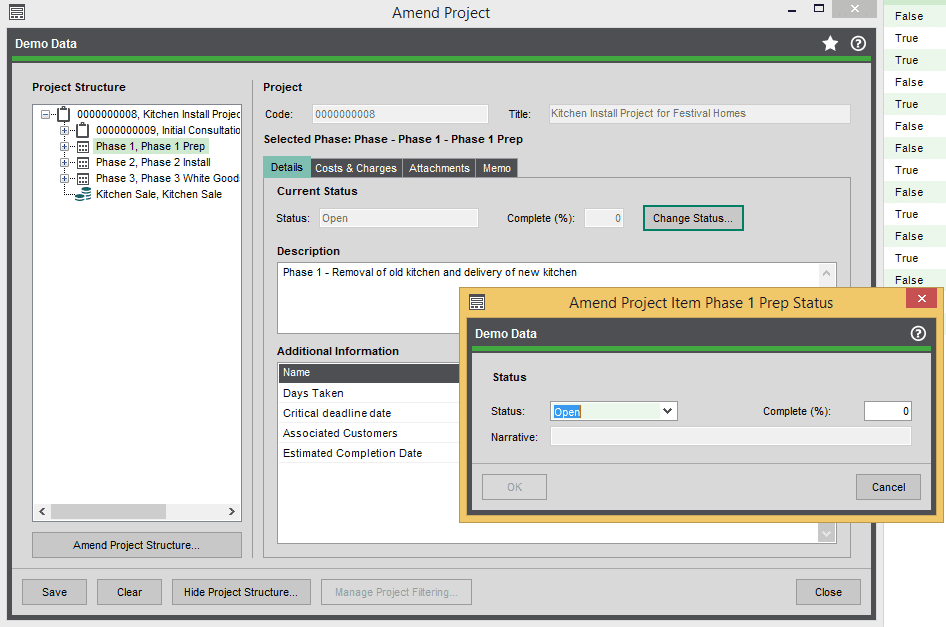The height and width of the screenshot is (627, 946).
Task: Open help icon in Phase 1 Prep Status dialog
Action: pos(918,334)
